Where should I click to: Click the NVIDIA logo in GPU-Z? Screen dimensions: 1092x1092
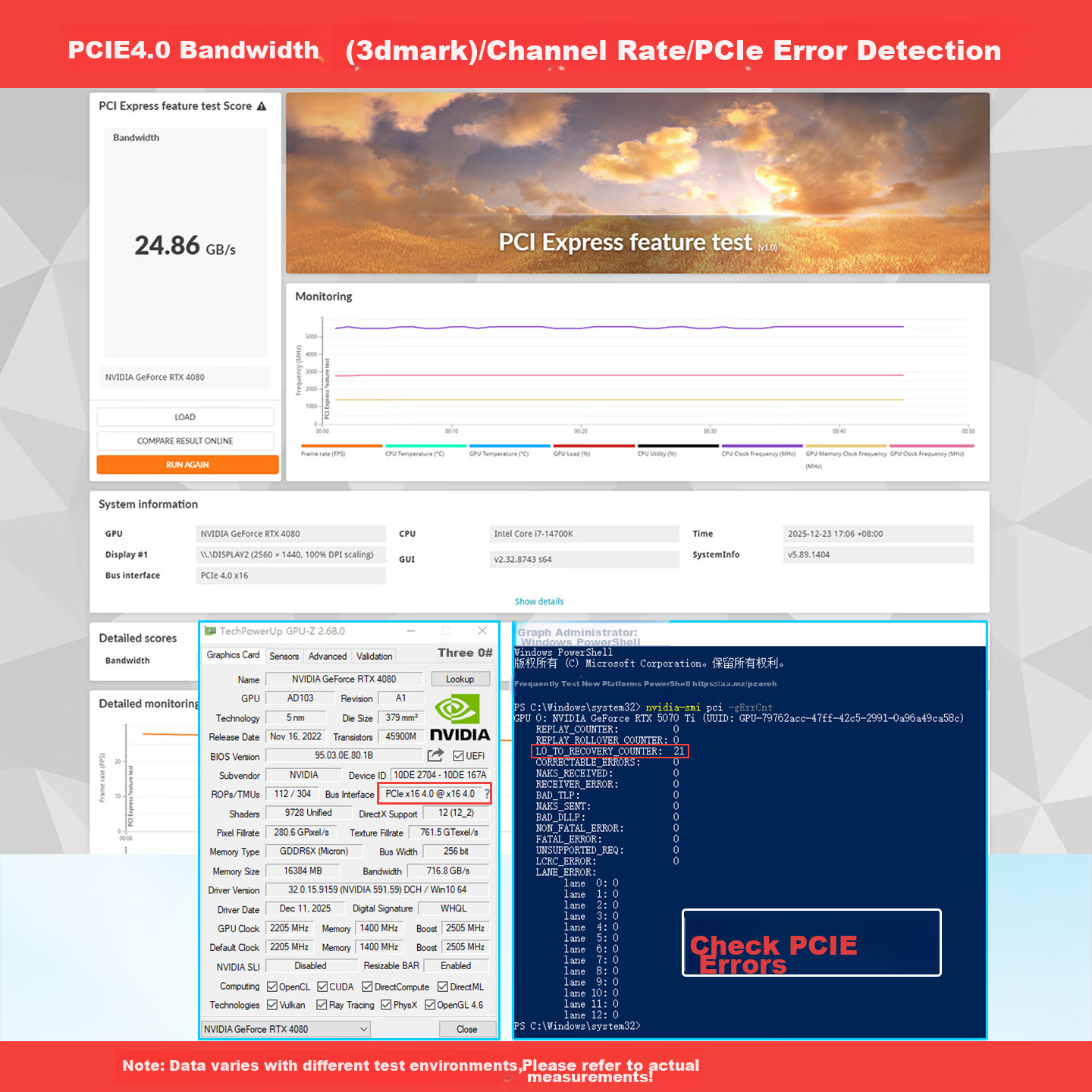(460, 718)
